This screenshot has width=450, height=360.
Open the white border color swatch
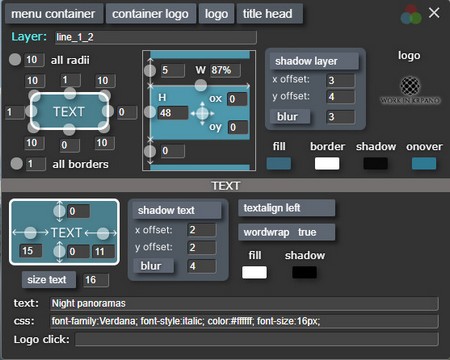click(x=327, y=164)
